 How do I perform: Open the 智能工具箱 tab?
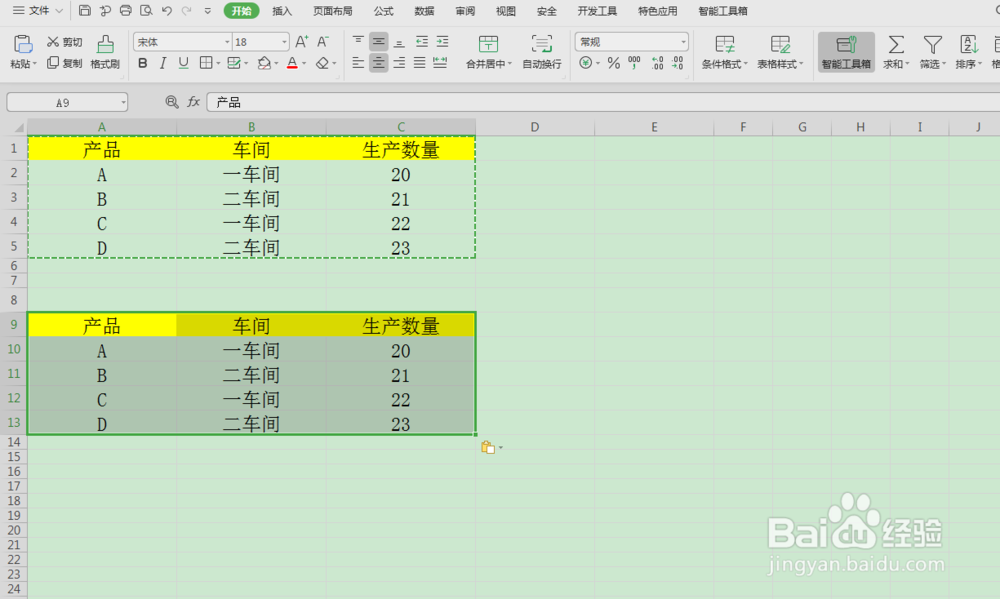tap(723, 11)
